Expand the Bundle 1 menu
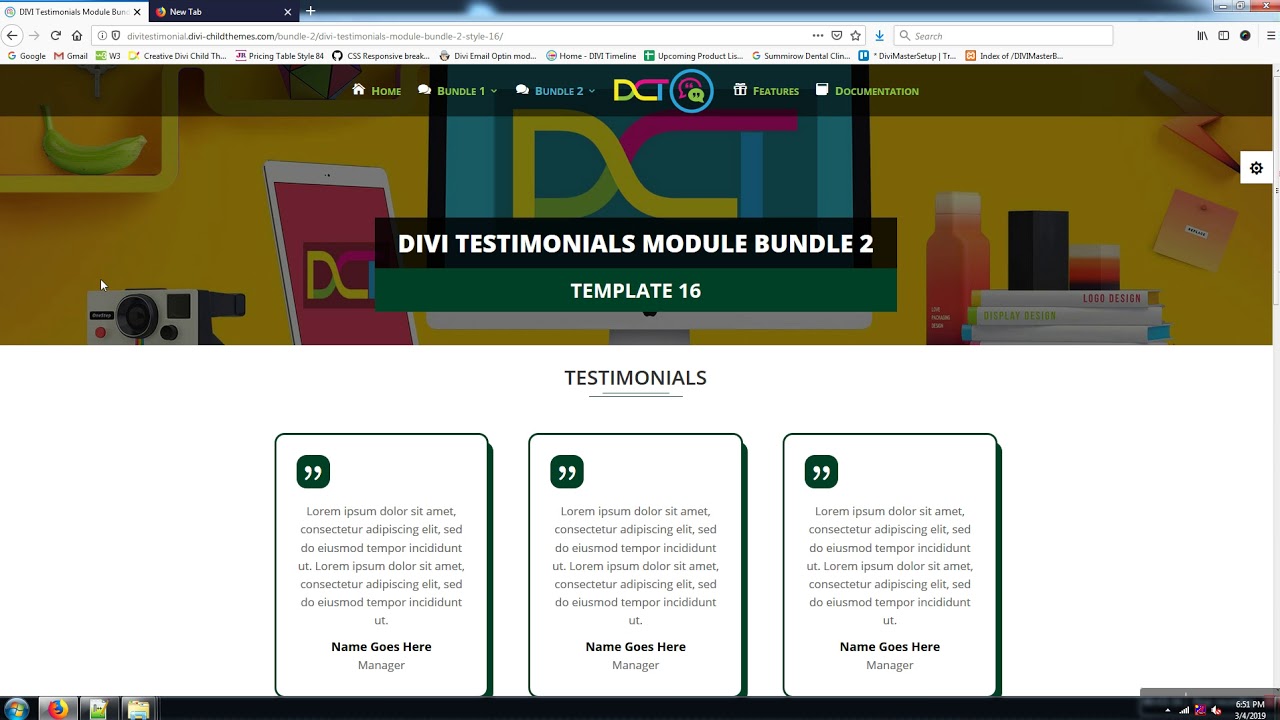The image size is (1280, 720). (457, 91)
